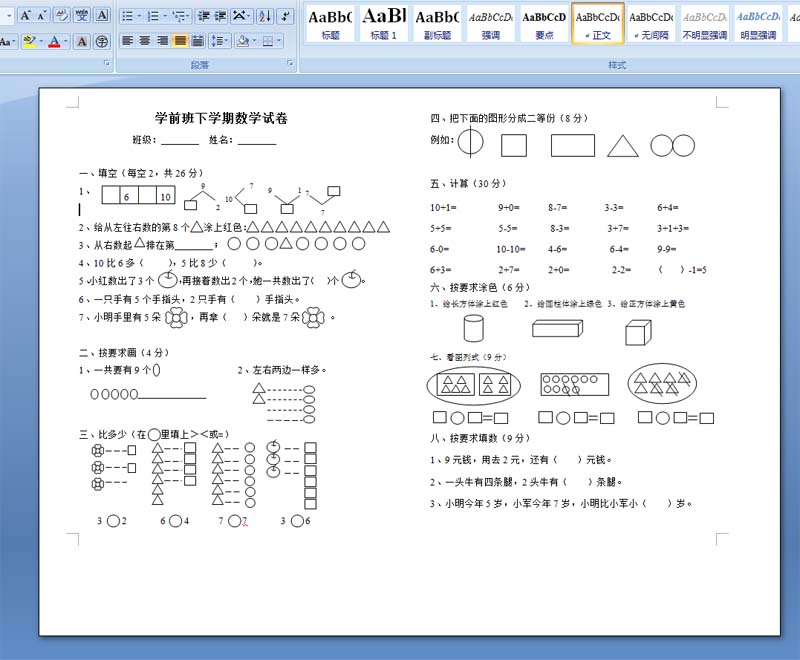The image size is (800, 660).
Task: Open the Phonetic Guide tool
Action: point(82,16)
